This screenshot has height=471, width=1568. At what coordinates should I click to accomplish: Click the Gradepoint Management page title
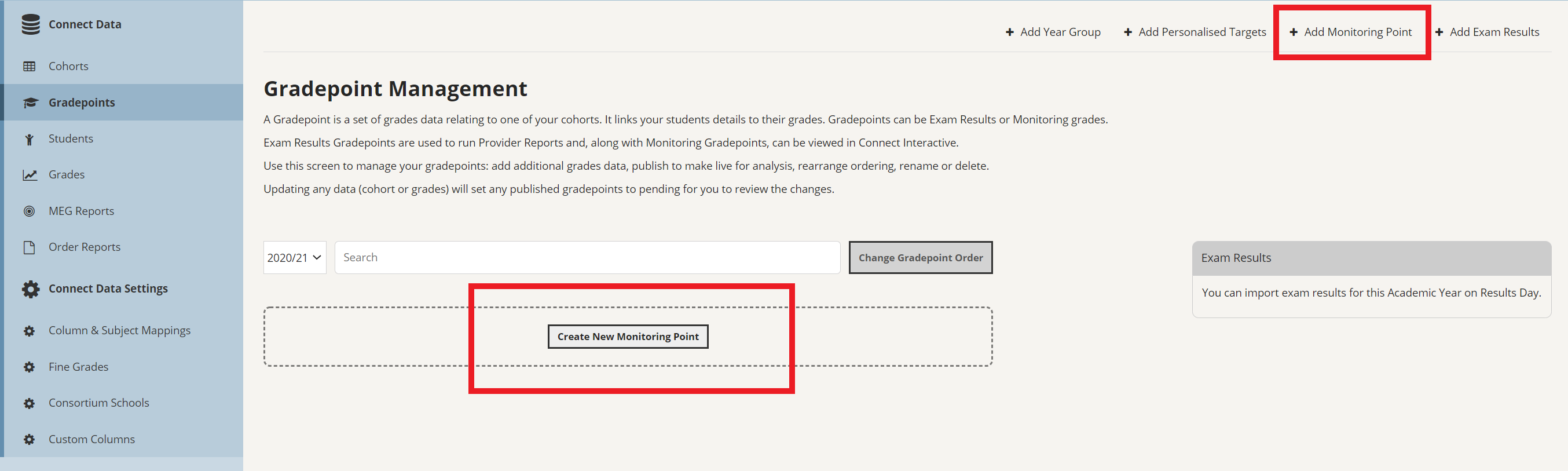tap(395, 89)
